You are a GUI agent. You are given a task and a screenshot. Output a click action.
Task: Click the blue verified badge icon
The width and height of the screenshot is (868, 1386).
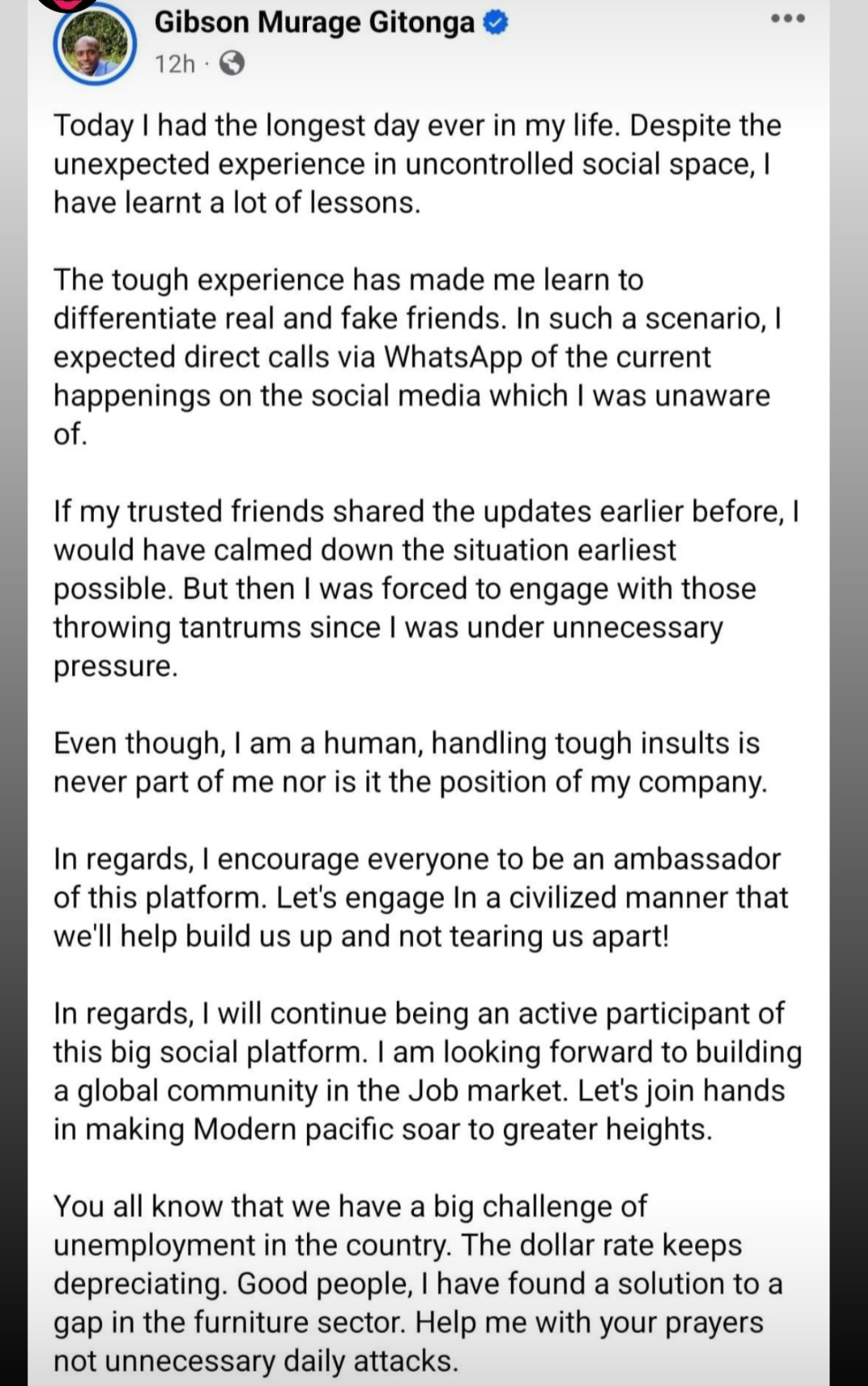496,23
